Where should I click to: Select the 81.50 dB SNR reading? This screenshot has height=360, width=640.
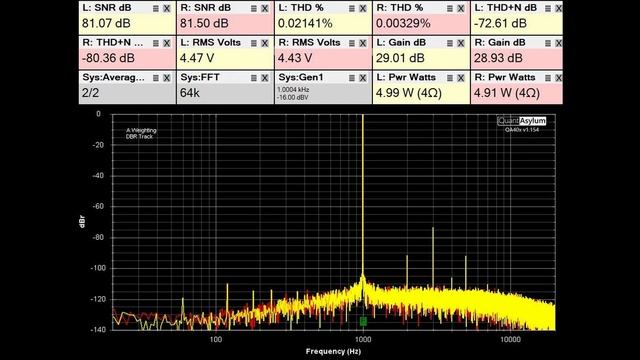204,23
